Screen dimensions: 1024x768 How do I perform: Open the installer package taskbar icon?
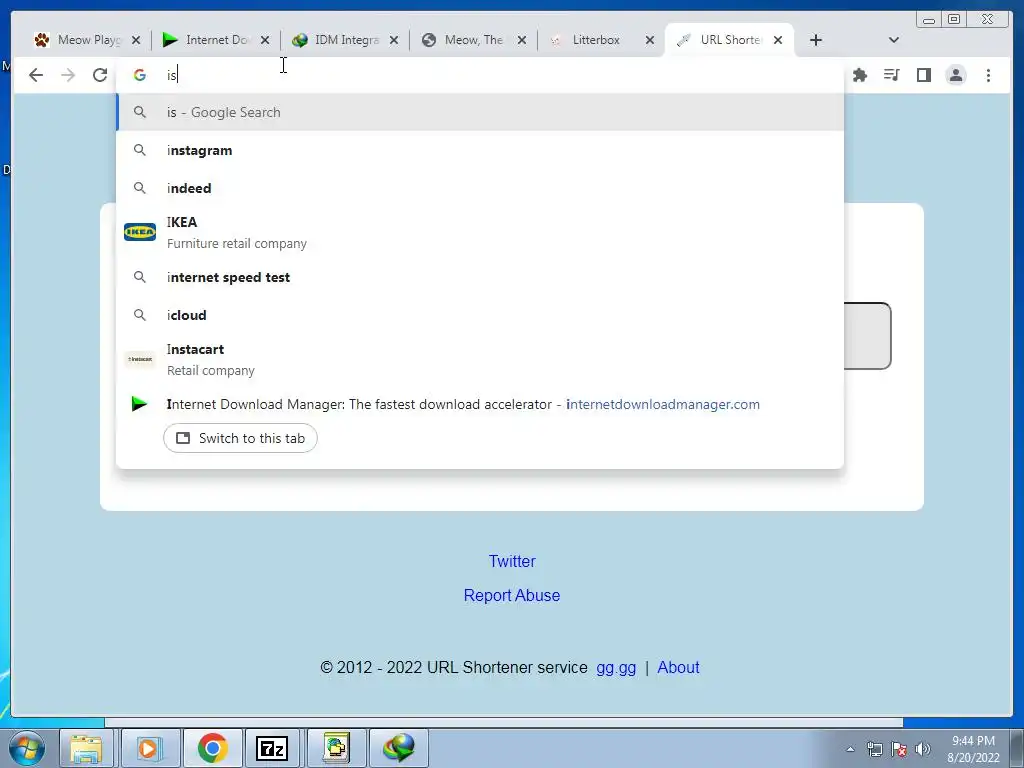[336, 748]
